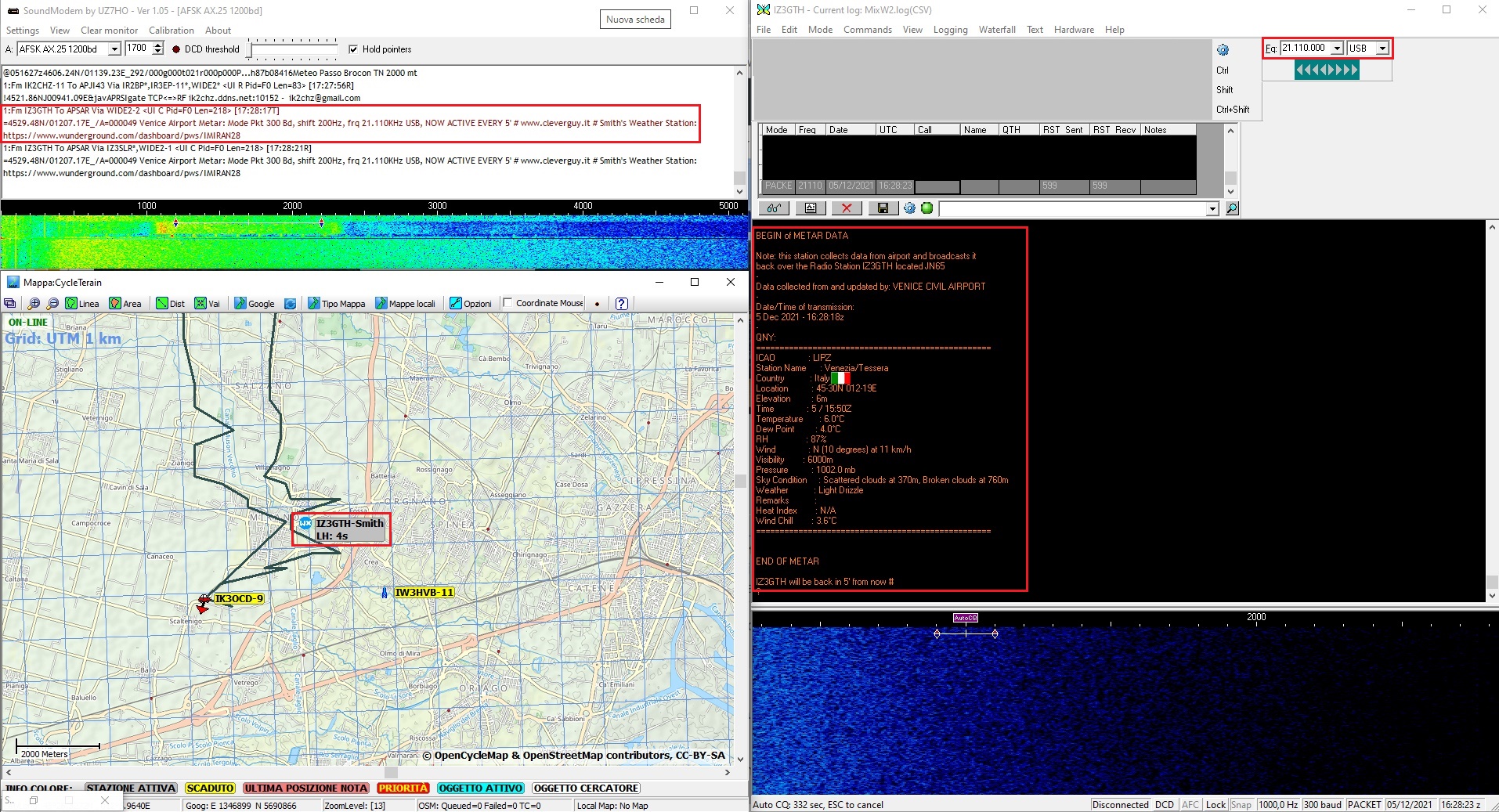Click the RST Sent column header
The width and height of the screenshot is (1499, 812).
point(1064,130)
